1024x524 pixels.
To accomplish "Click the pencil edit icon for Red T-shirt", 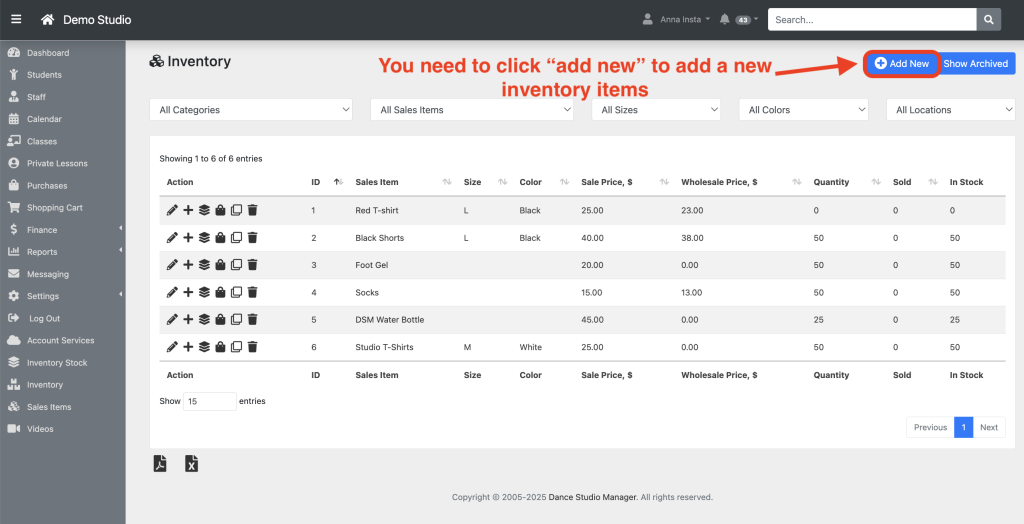I will coord(172,210).
